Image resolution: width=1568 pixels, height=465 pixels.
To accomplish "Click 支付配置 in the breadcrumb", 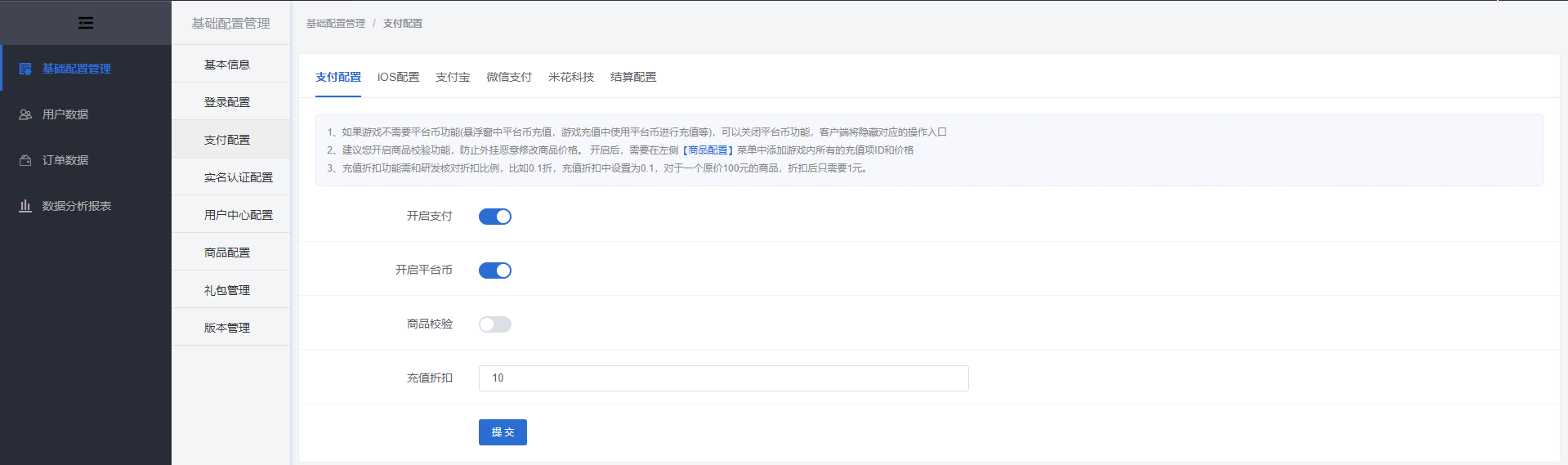I will pyautogui.click(x=403, y=24).
